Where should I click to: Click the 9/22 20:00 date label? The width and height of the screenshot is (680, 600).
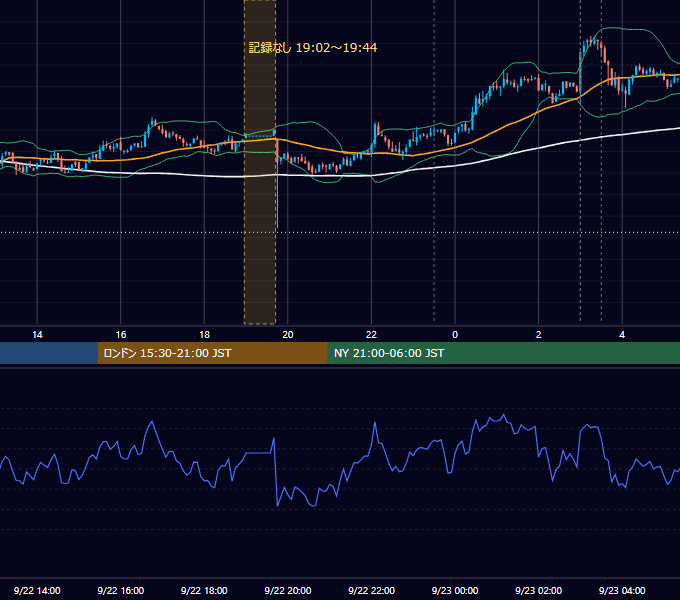click(x=288, y=590)
